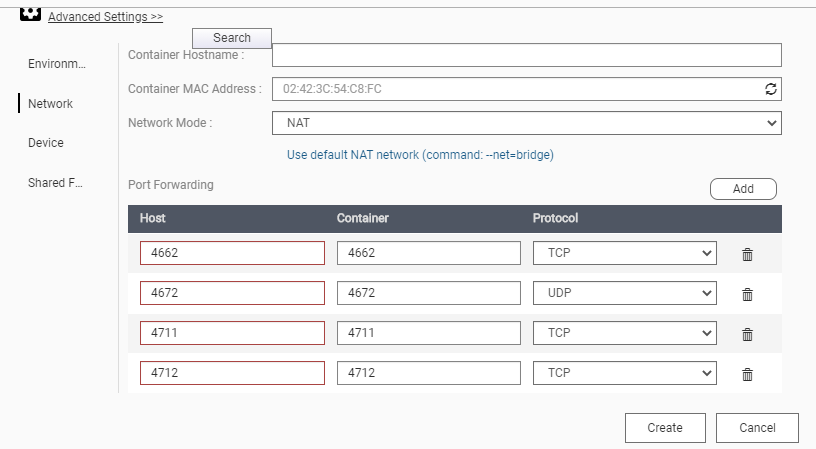816x449 pixels.
Task: Remove the 4712 port forwarding entry
Action: [747, 374]
